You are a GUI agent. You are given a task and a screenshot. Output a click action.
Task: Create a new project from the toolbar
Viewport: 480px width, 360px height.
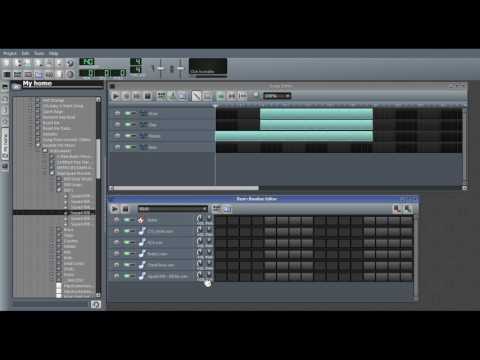tap(6, 63)
